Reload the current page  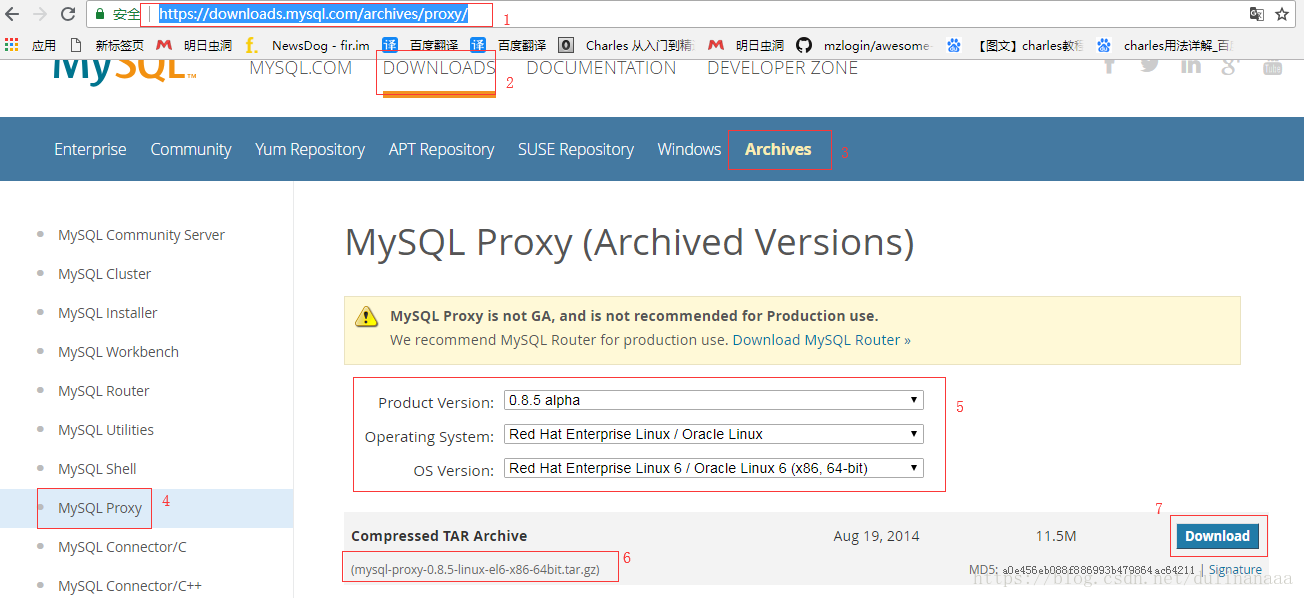68,14
